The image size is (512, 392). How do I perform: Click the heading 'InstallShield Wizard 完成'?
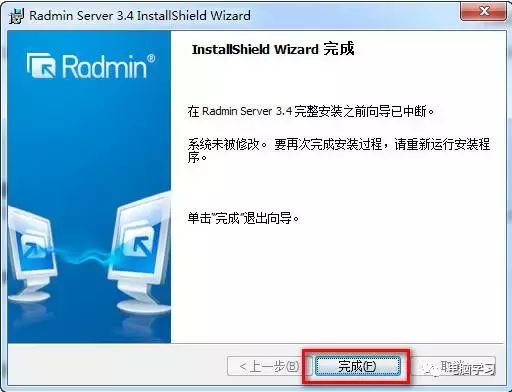[x=273, y=49]
